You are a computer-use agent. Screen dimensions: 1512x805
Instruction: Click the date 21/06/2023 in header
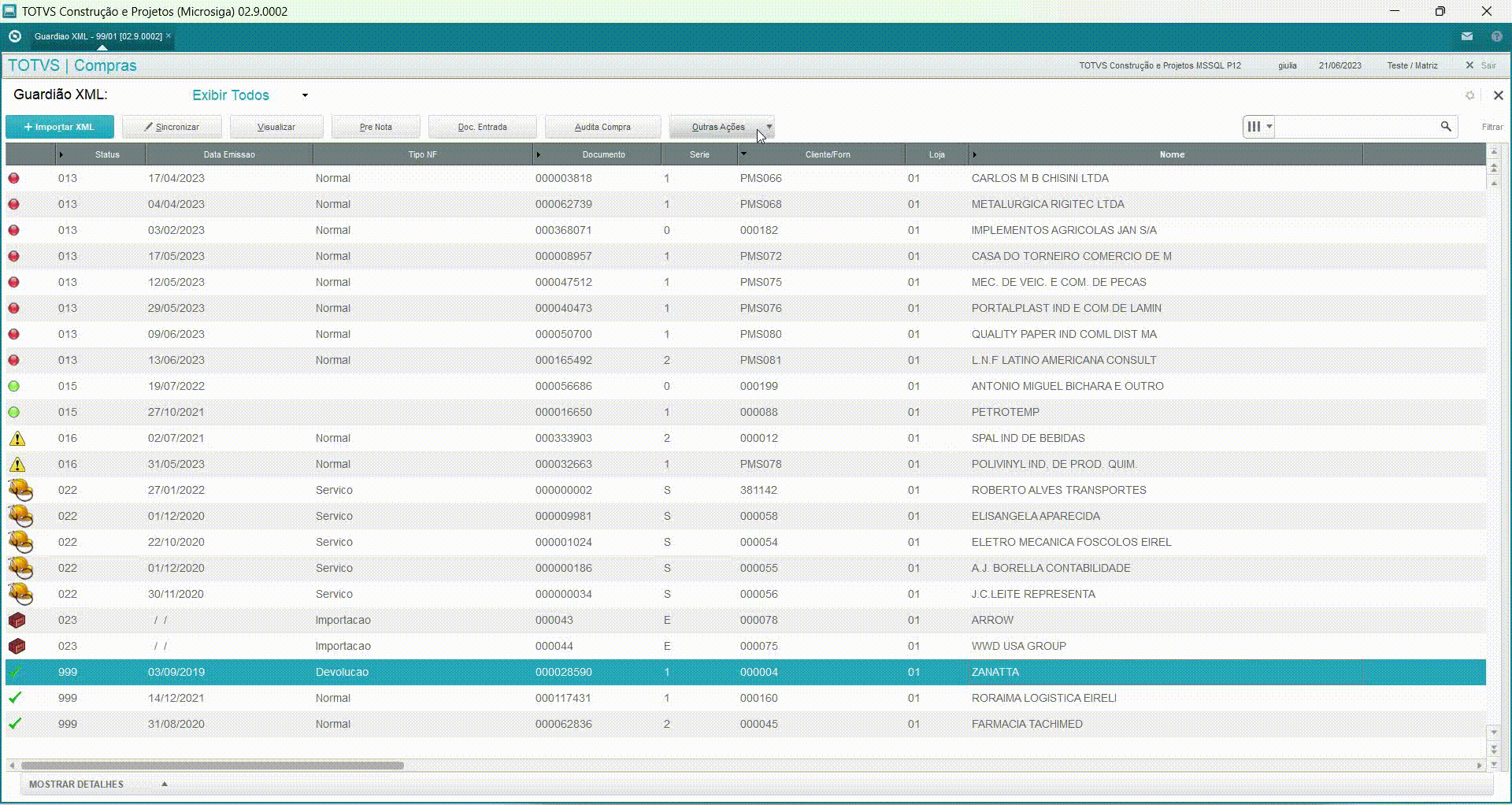pyautogui.click(x=1340, y=65)
